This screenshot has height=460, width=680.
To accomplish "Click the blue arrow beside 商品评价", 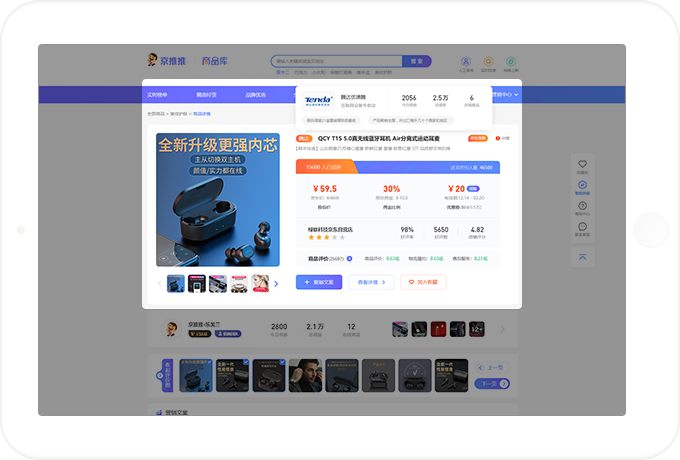I will tap(349, 258).
